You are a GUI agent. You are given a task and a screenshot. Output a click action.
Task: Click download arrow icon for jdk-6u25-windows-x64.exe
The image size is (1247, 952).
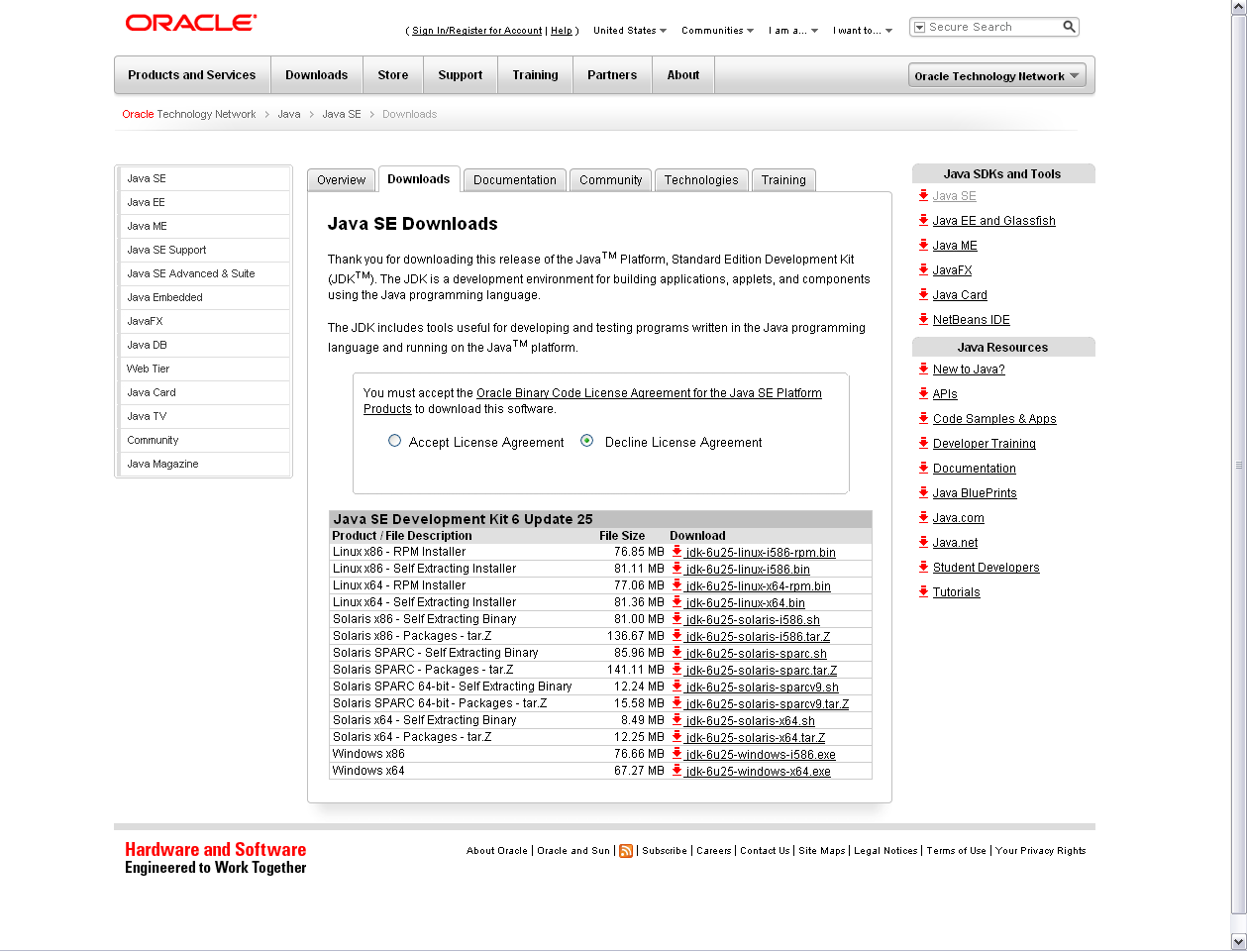[677, 771]
